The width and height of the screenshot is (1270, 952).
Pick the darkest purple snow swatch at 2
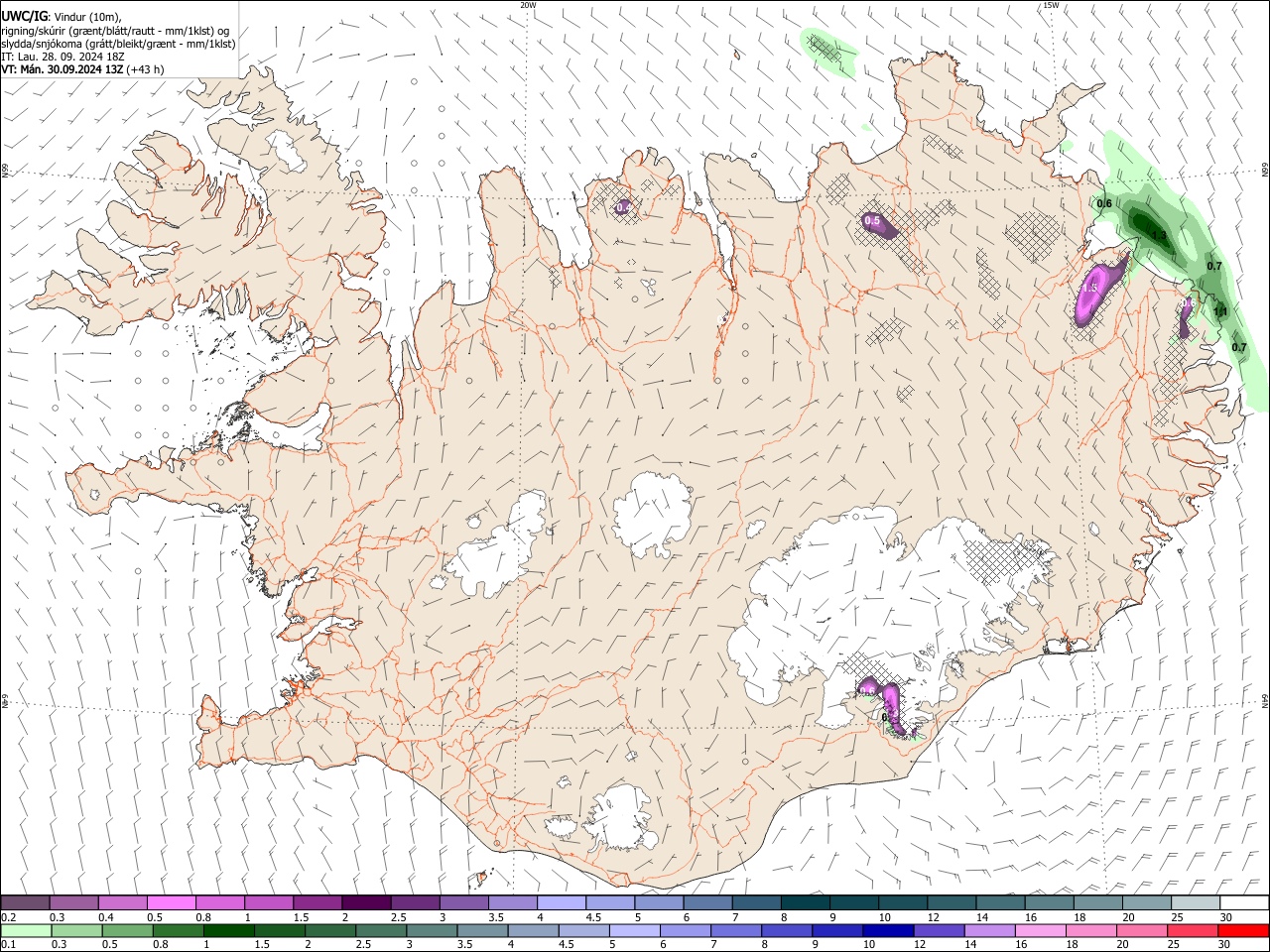[366, 902]
